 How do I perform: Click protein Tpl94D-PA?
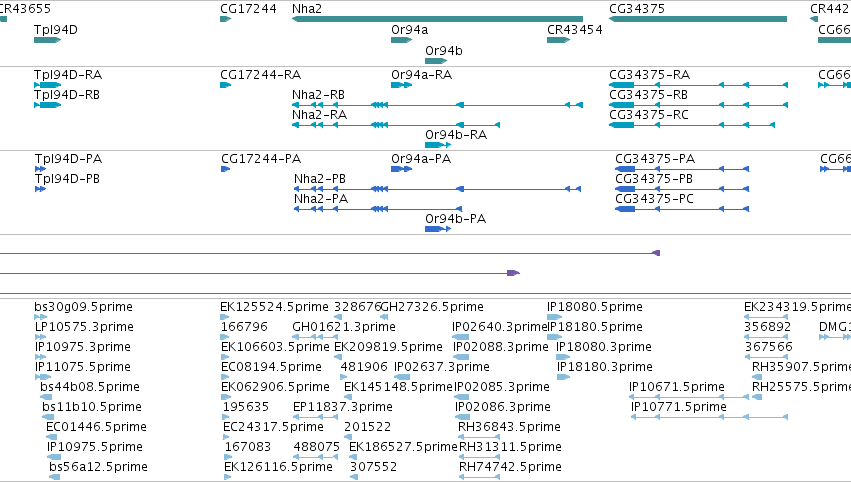point(68,159)
